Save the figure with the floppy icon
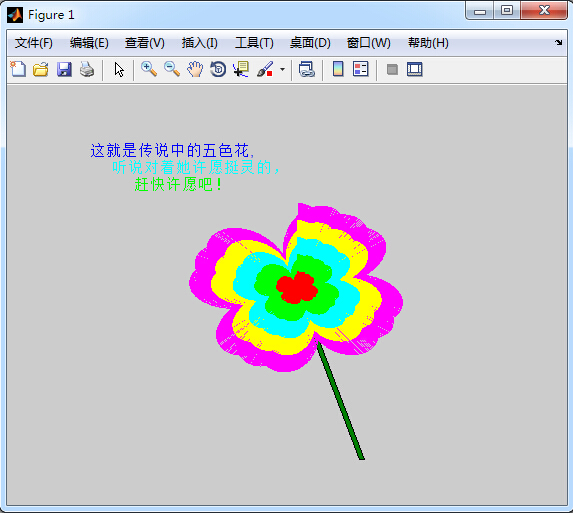The image size is (573, 513). [64, 69]
